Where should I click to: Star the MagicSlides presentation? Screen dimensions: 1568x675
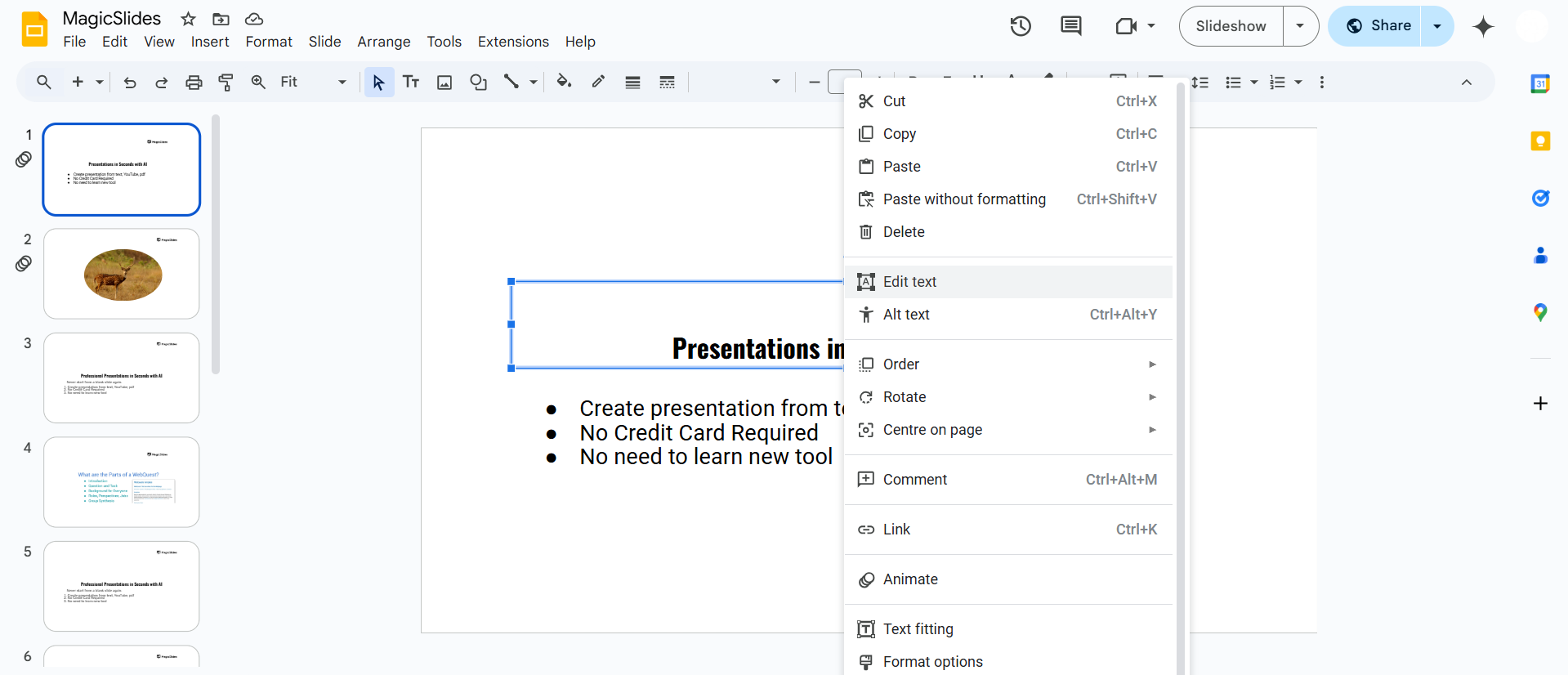(188, 19)
